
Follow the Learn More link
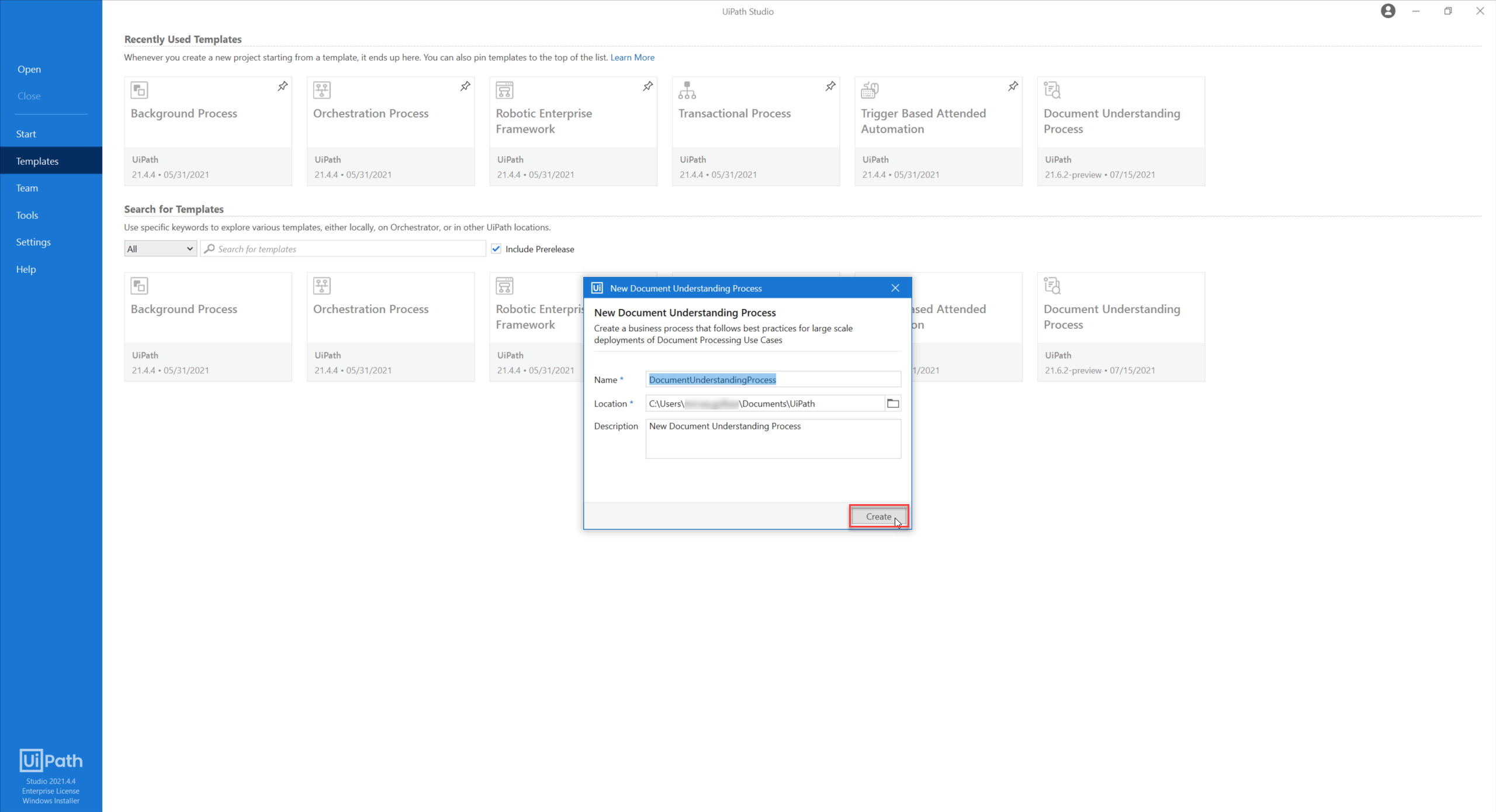pos(632,57)
